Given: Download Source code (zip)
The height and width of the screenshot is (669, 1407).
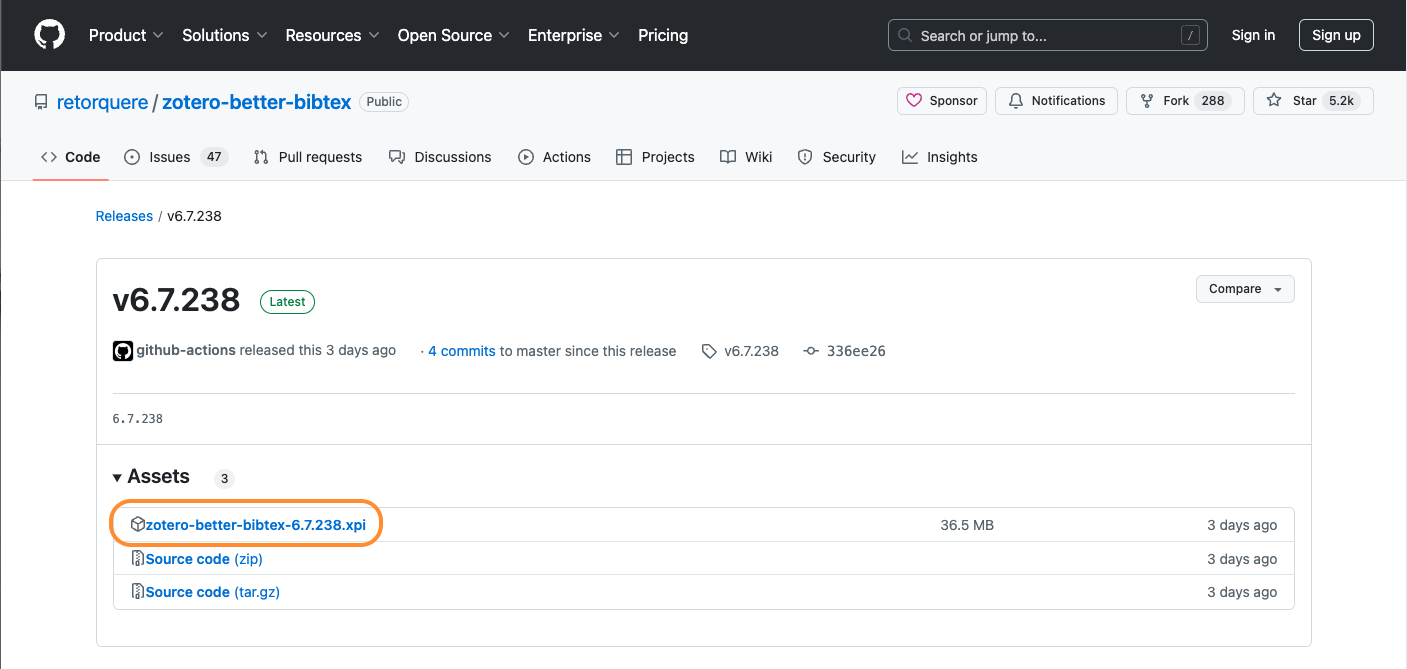Looking at the screenshot, I should [x=205, y=559].
